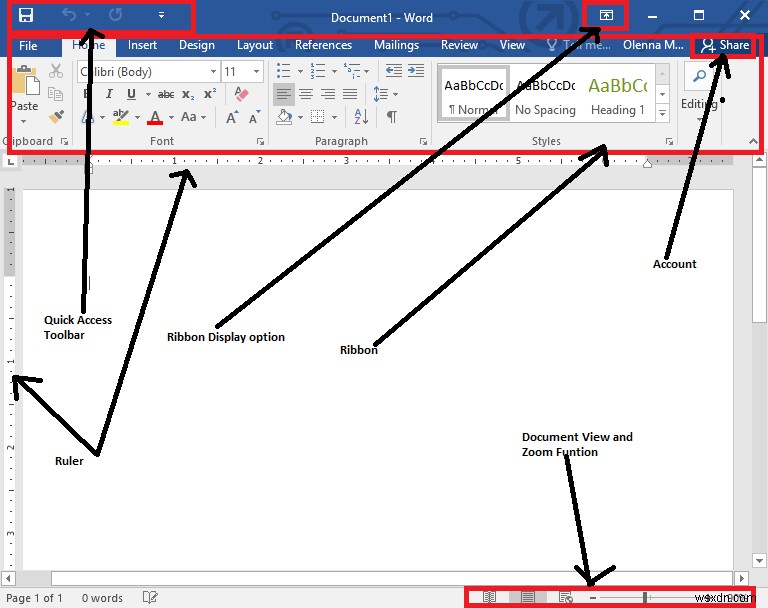Switch to the References tab
Viewport: 768px width, 608px height.
click(x=323, y=45)
